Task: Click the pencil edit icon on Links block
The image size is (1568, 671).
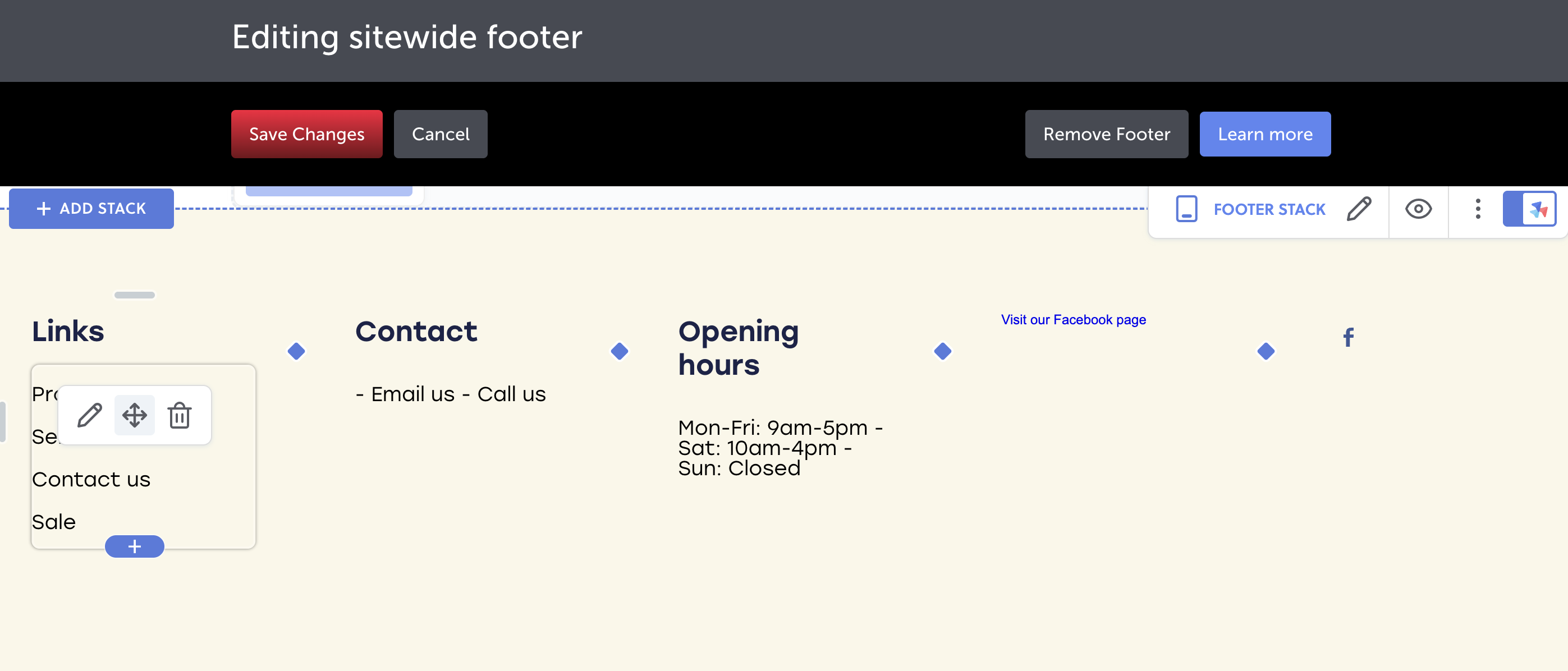Action: (x=89, y=416)
